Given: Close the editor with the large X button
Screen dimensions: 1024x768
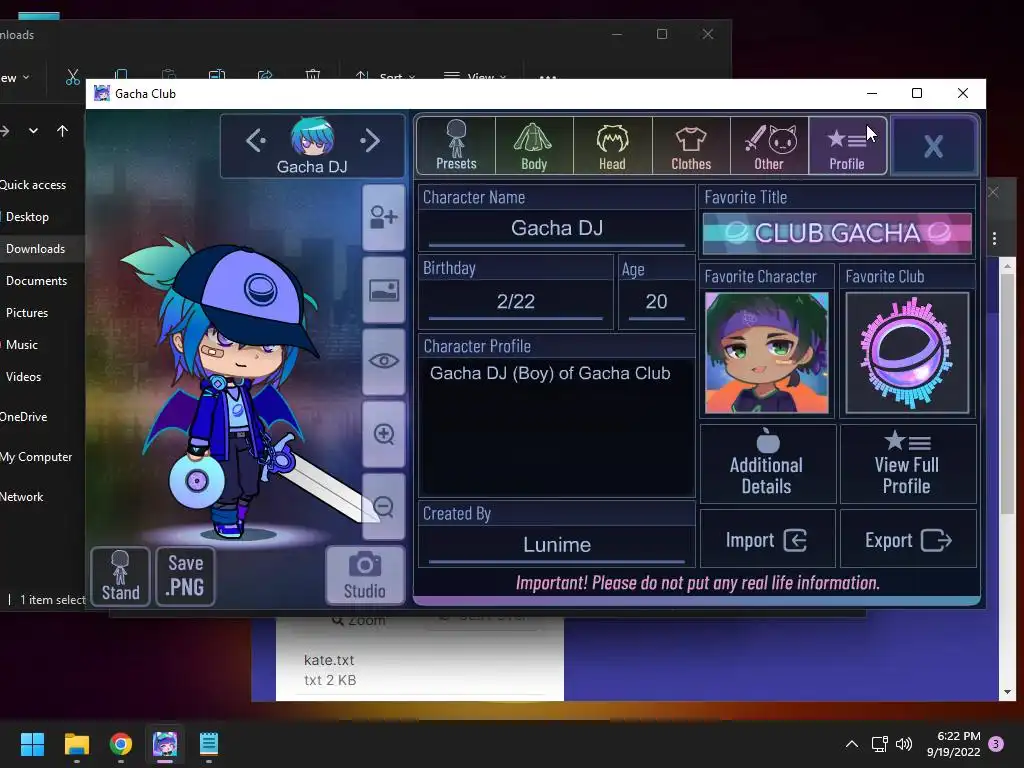Looking at the screenshot, I should 933,145.
